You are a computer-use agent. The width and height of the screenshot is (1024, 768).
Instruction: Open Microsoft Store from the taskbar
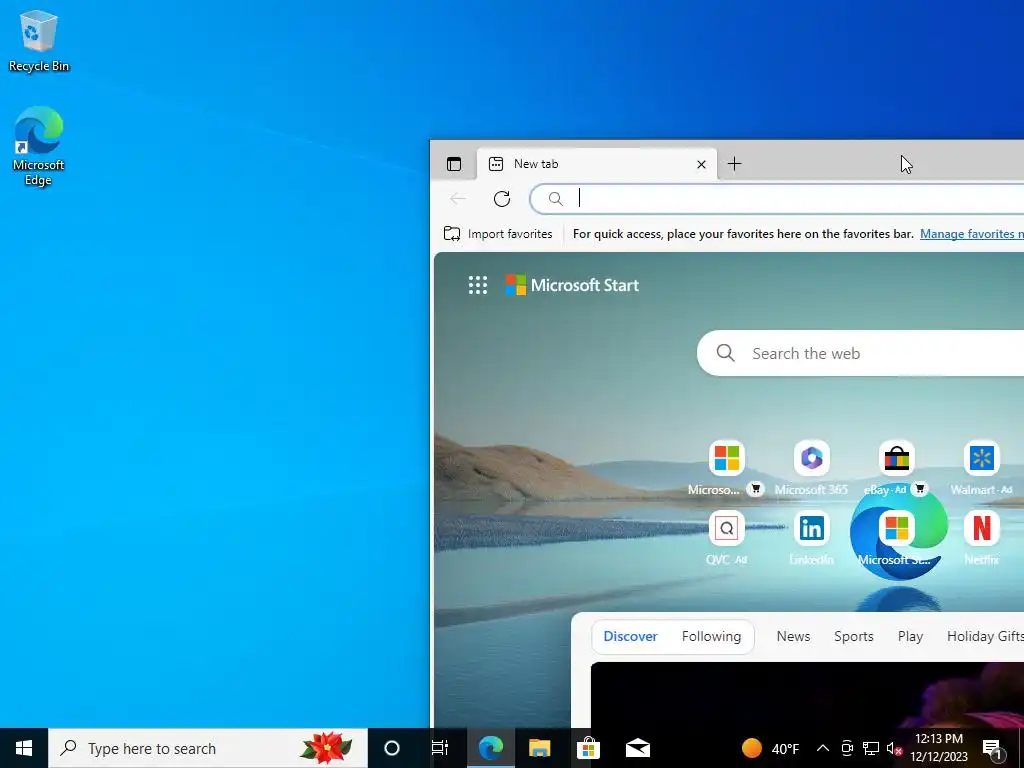click(588, 748)
